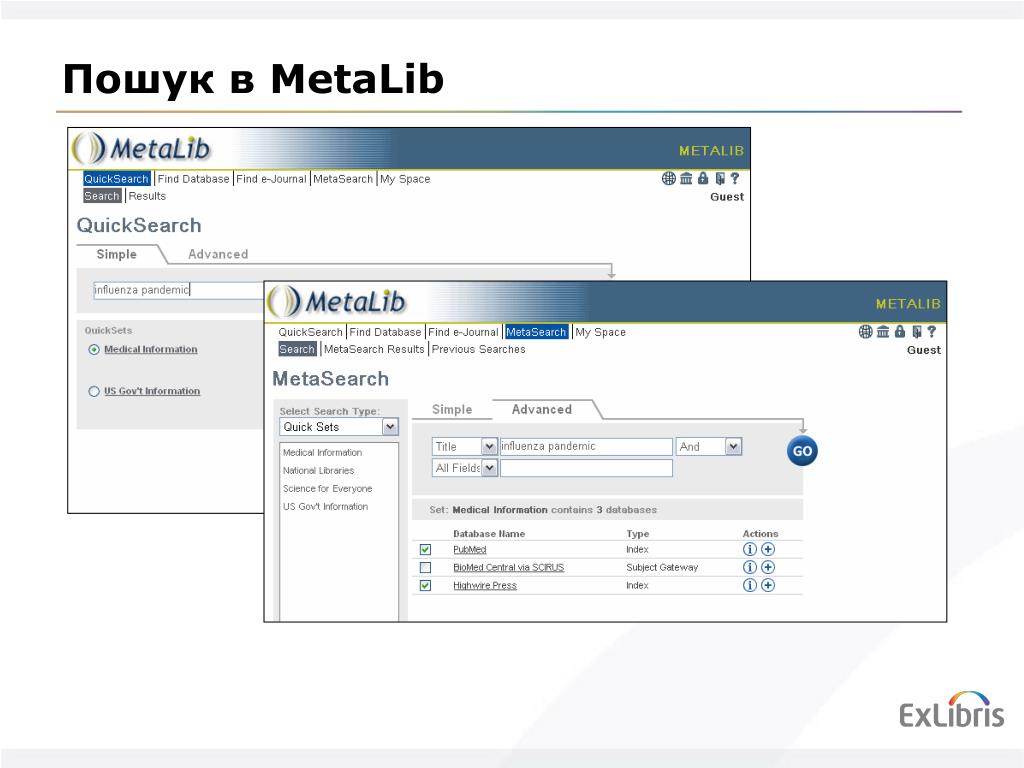Open Highwire Press link
This screenshot has height=768, width=1024.
coord(485,586)
